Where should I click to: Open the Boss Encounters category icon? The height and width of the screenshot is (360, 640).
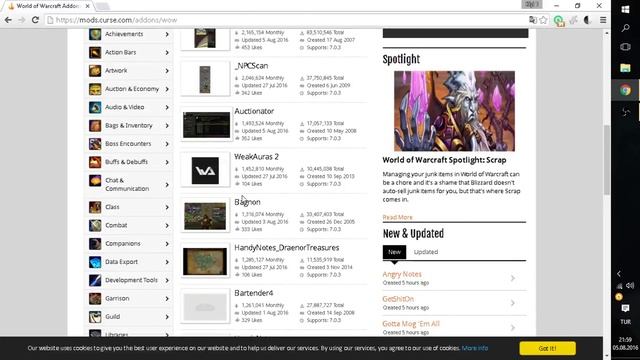[x=95, y=144]
